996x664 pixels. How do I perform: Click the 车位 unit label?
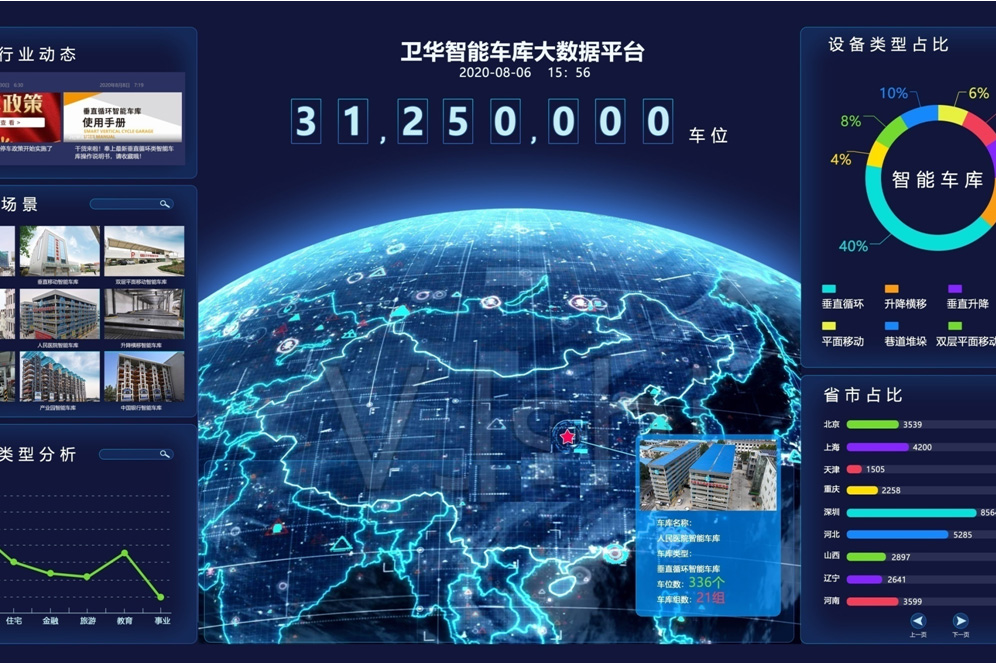[708, 135]
